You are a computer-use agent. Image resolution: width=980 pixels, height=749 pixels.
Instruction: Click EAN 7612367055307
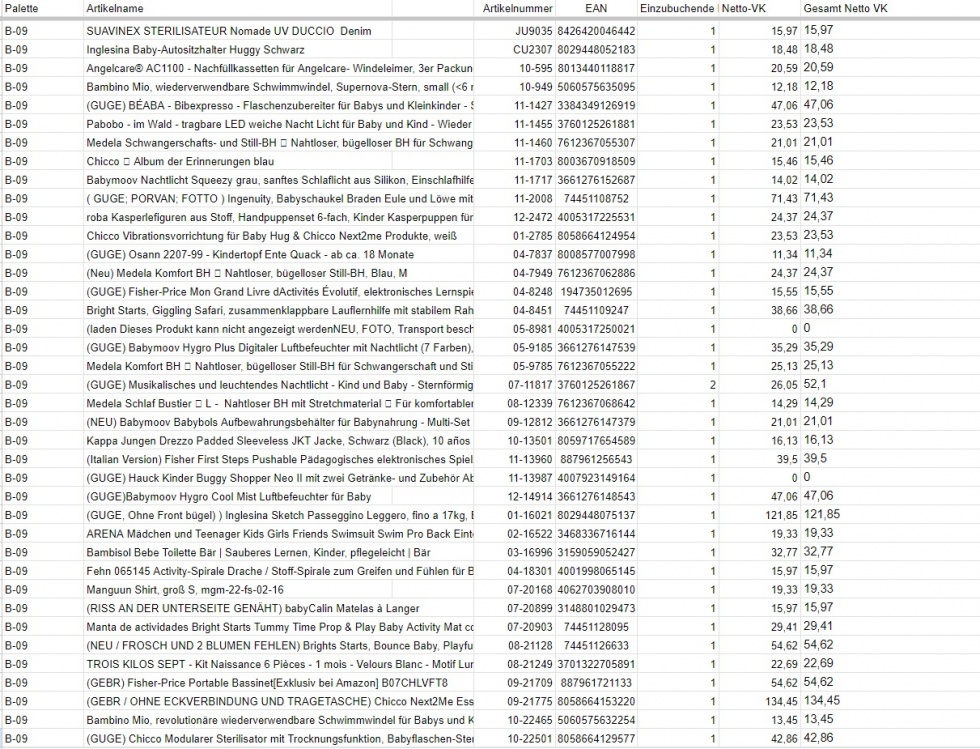click(596, 143)
